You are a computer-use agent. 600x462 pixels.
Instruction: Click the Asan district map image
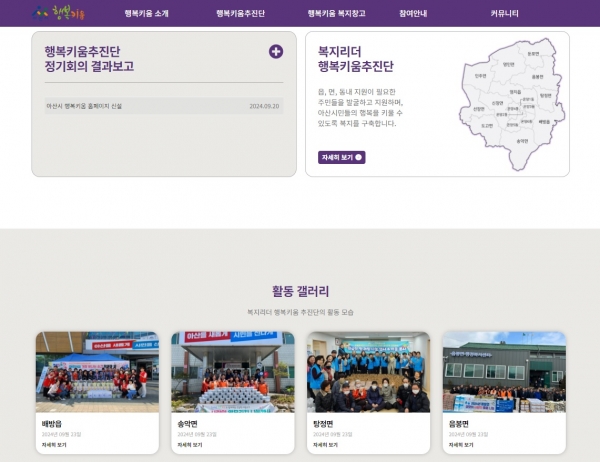coord(512,104)
